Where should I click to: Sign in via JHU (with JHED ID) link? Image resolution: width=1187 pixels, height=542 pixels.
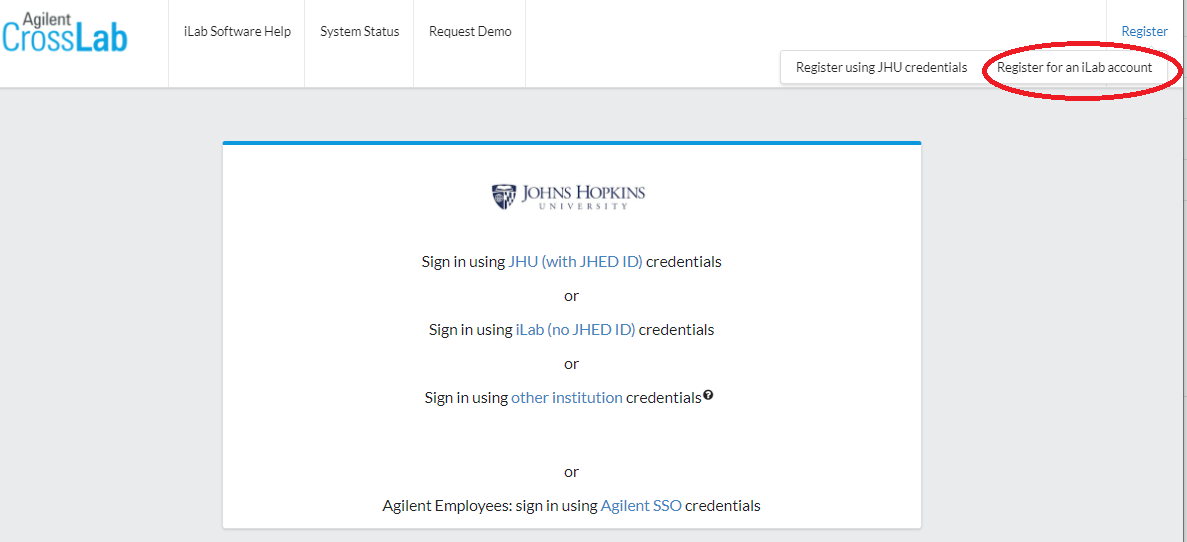click(575, 262)
